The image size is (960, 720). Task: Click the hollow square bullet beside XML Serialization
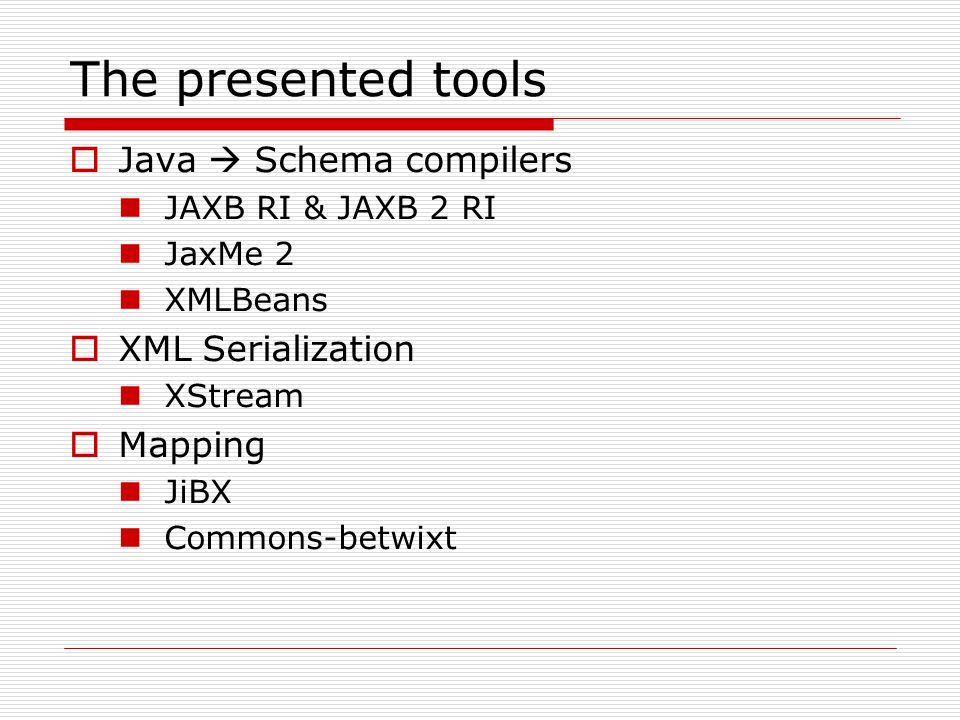[x=84, y=348]
